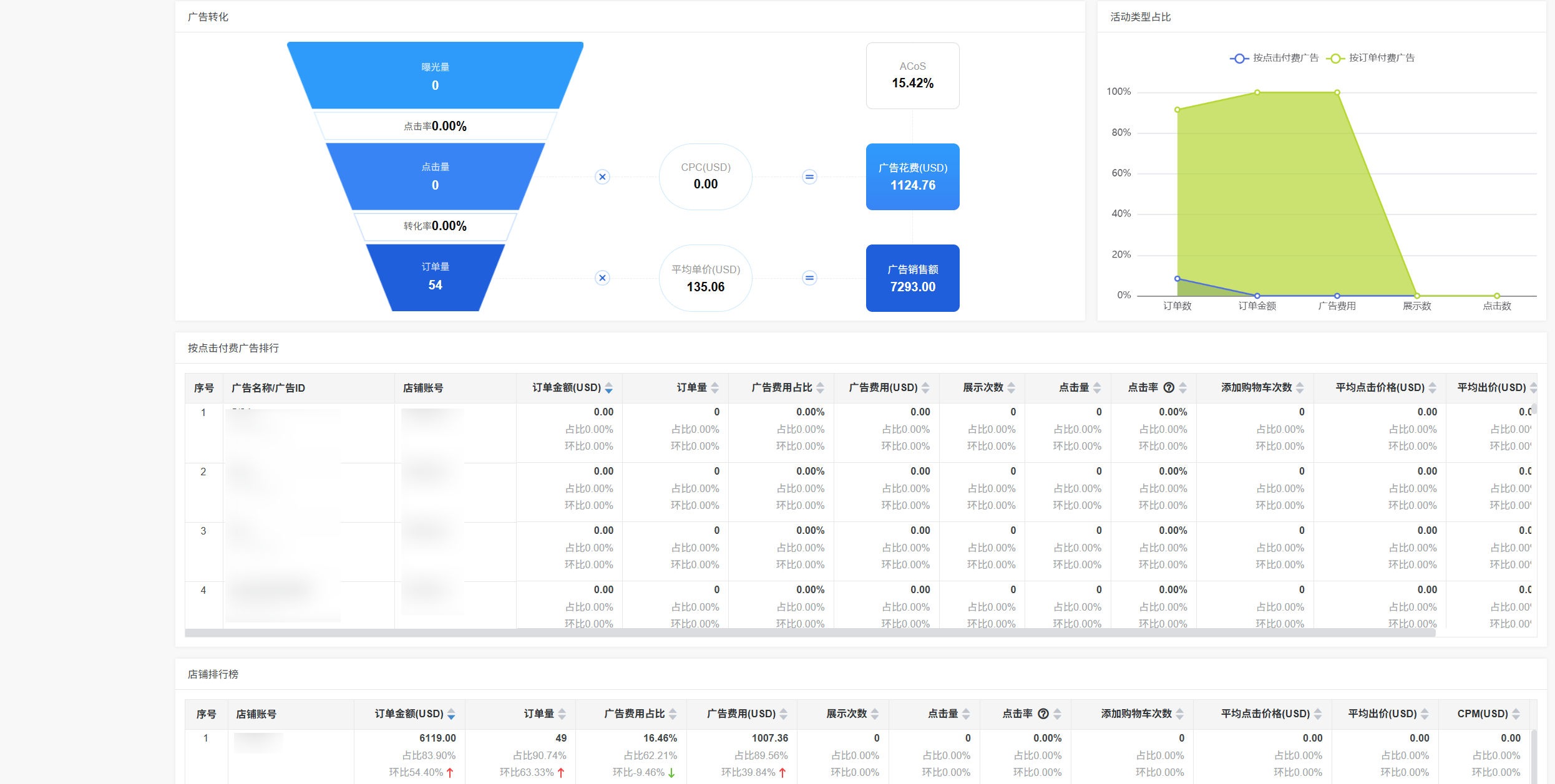
Task: Toggle 按订单付费广告 legend series
Action: tap(1371, 58)
